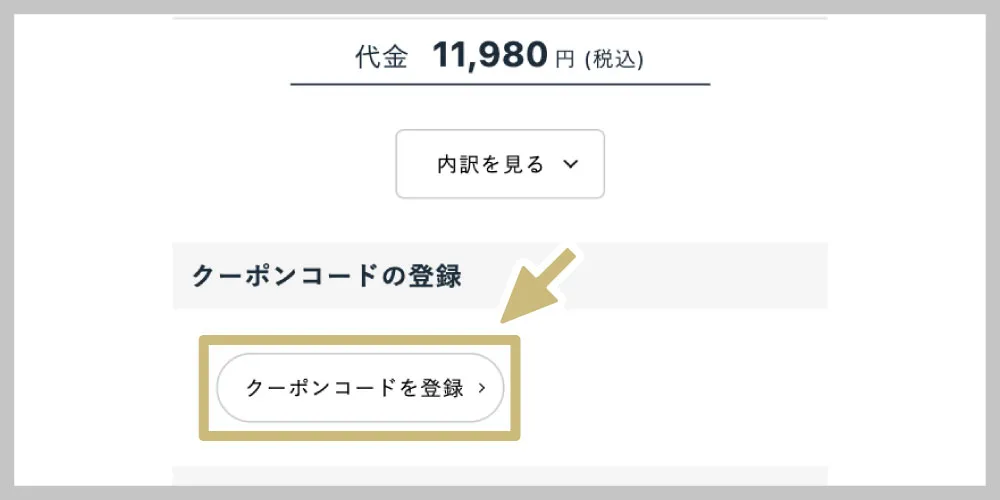The height and width of the screenshot is (500, 1000).
Task: Click the 11,980 price amount
Action: [490, 55]
